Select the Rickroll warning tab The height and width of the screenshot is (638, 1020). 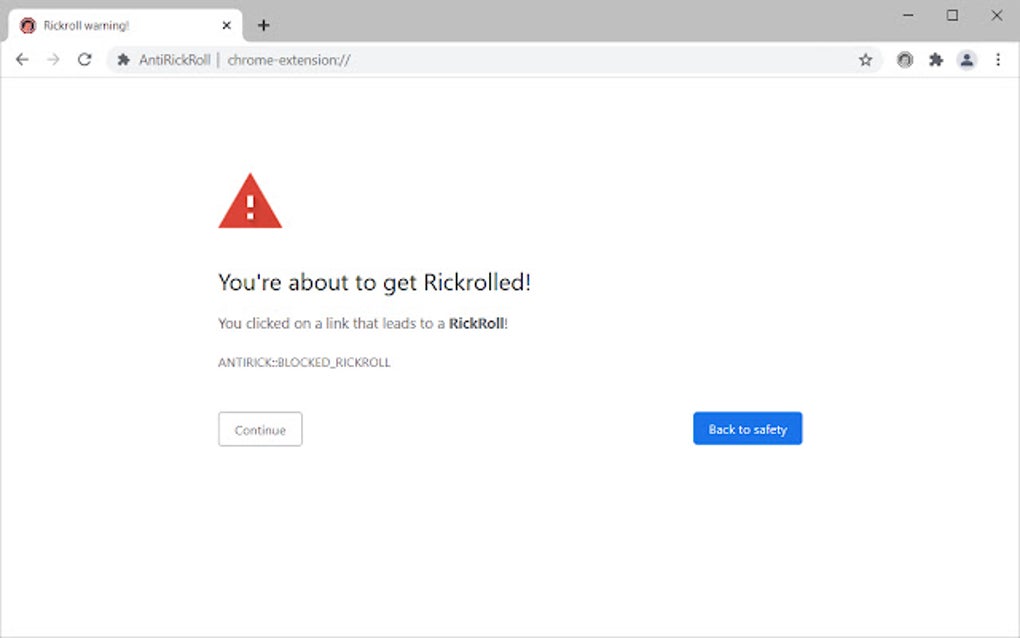(x=125, y=25)
